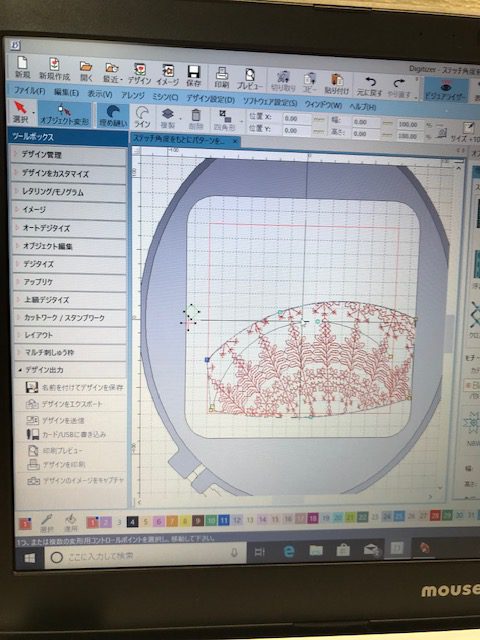Click デザインをエクスポート
480x640 pixels.
tap(64, 404)
